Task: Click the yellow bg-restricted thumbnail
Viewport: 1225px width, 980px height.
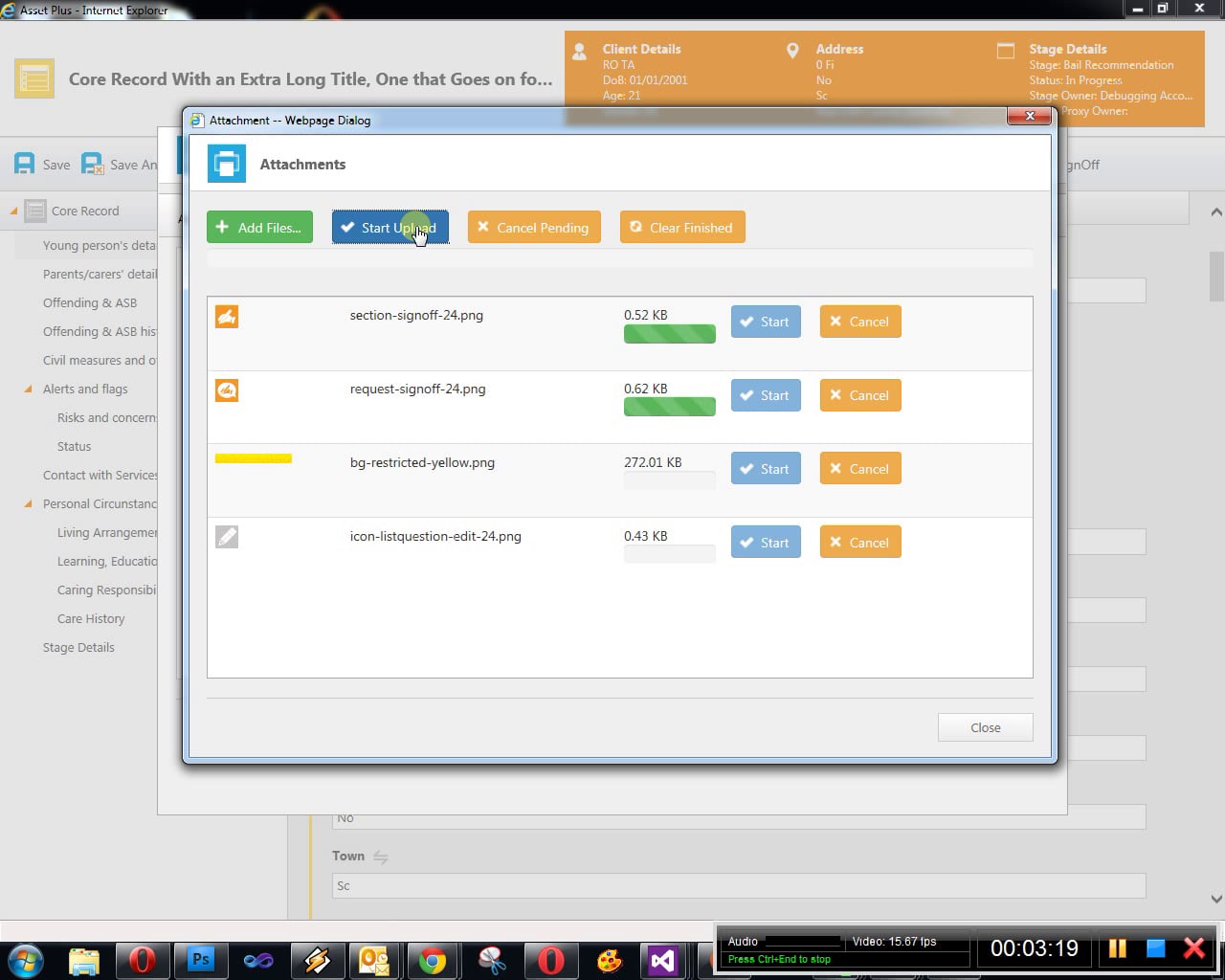Action: tap(254, 458)
